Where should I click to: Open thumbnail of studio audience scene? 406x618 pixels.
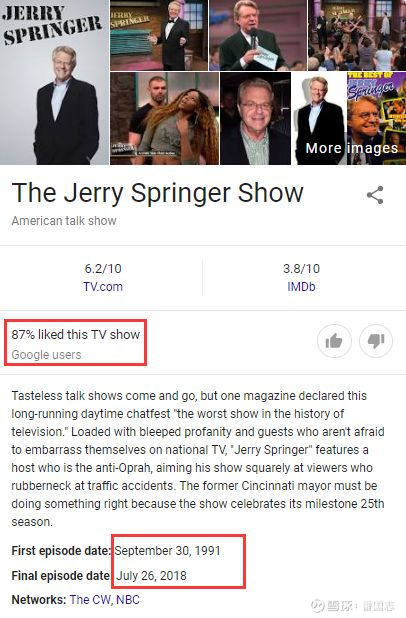[x=357, y=35]
